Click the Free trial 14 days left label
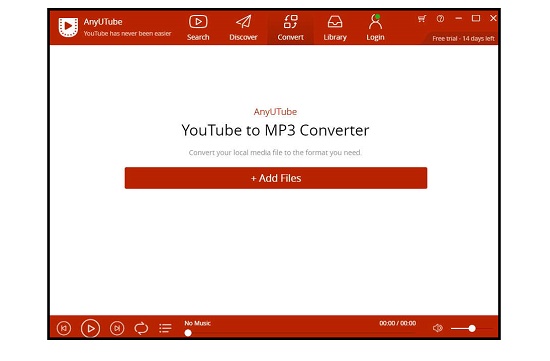Screen dimensions: 550x361 [463, 39]
